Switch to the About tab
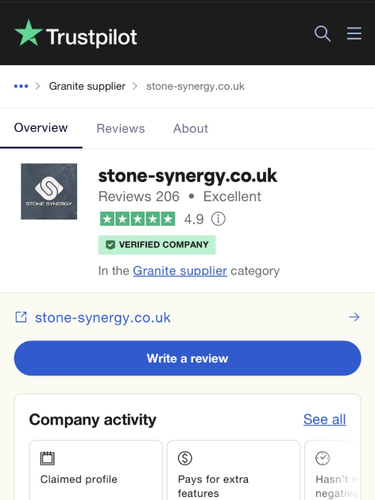This screenshot has height=500, width=375. coord(190,128)
